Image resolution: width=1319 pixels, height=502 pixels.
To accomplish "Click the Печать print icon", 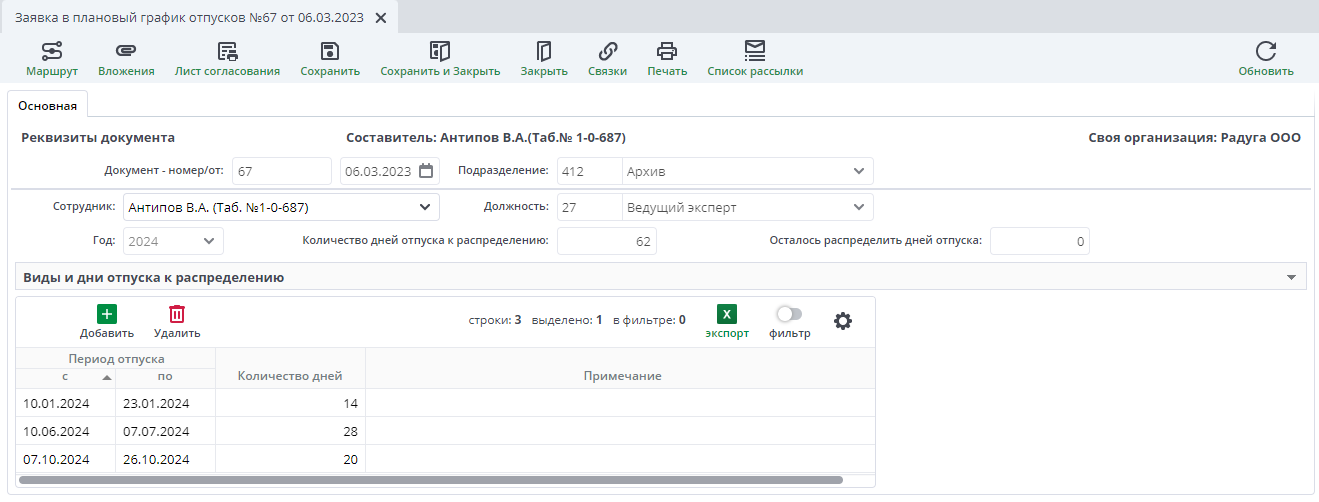I will point(667,51).
